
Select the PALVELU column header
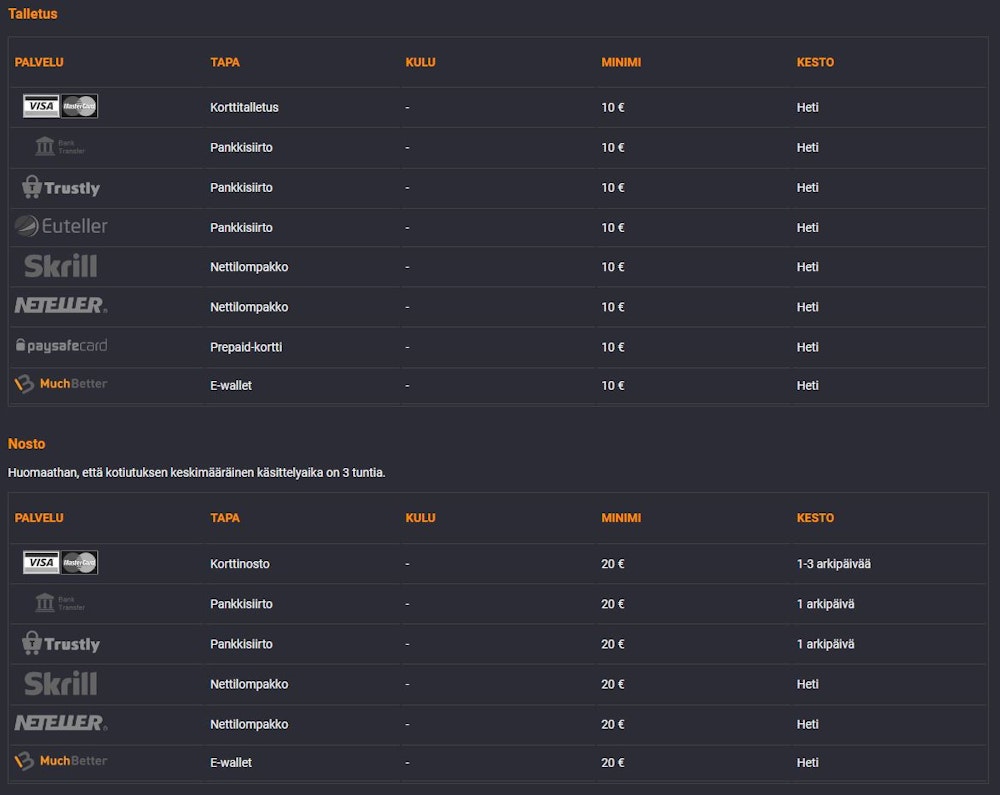point(39,62)
